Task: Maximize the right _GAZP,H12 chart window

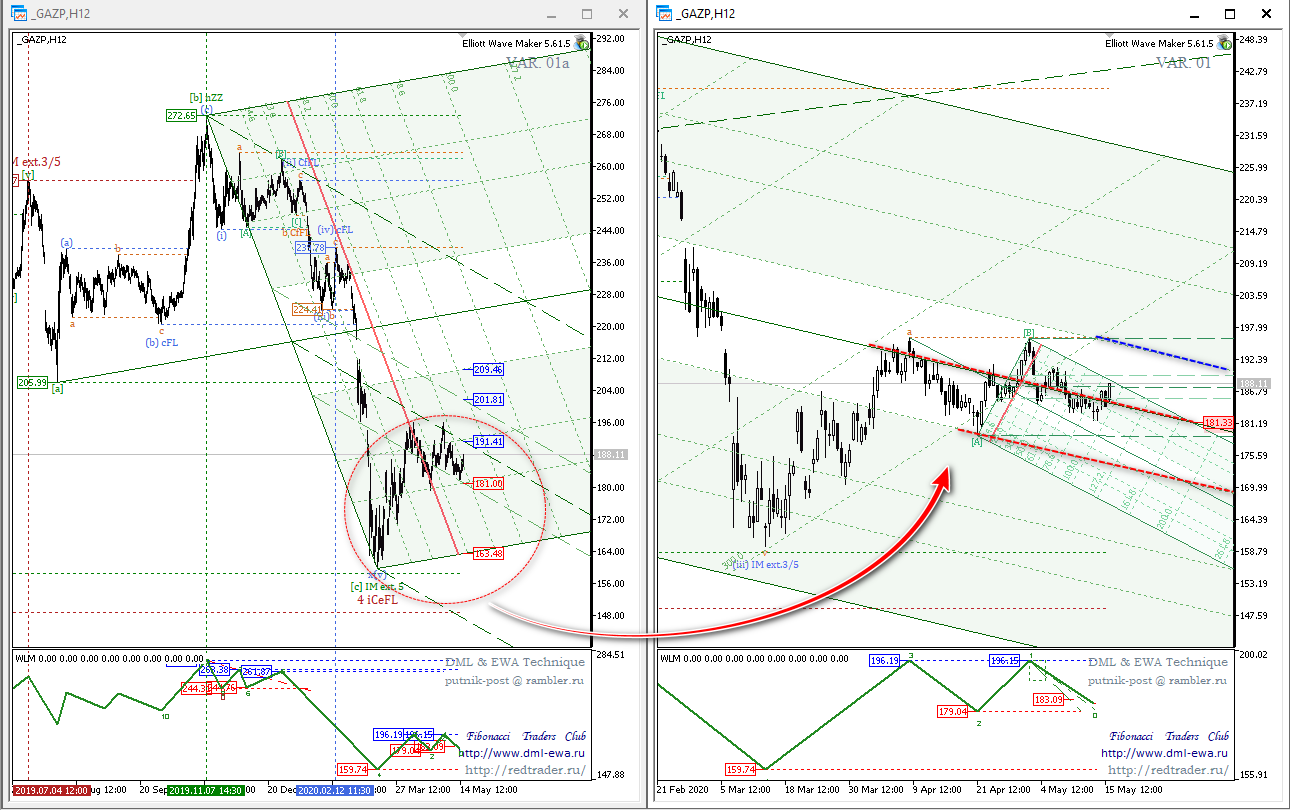Action: point(1230,14)
